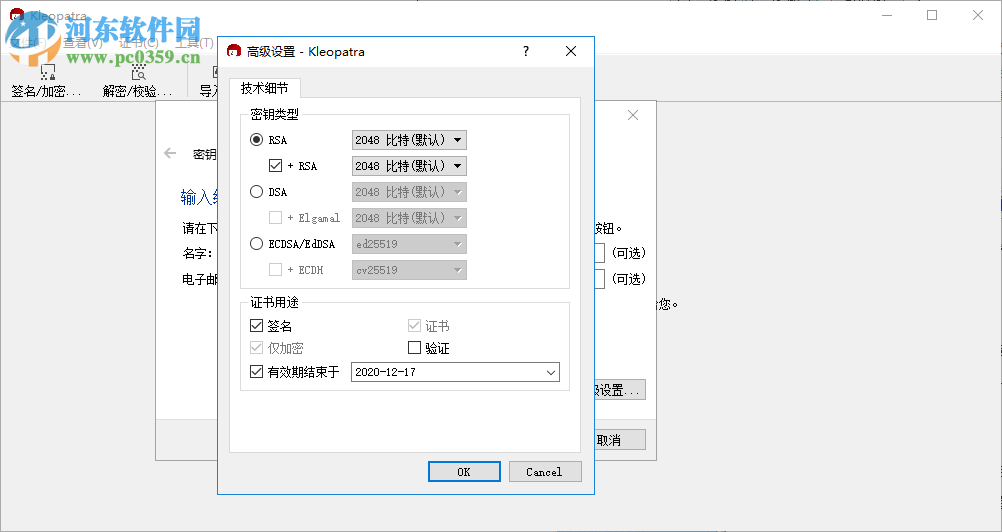
Task: Uncheck the + RSA subkey checkbox
Action: coord(275,165)
